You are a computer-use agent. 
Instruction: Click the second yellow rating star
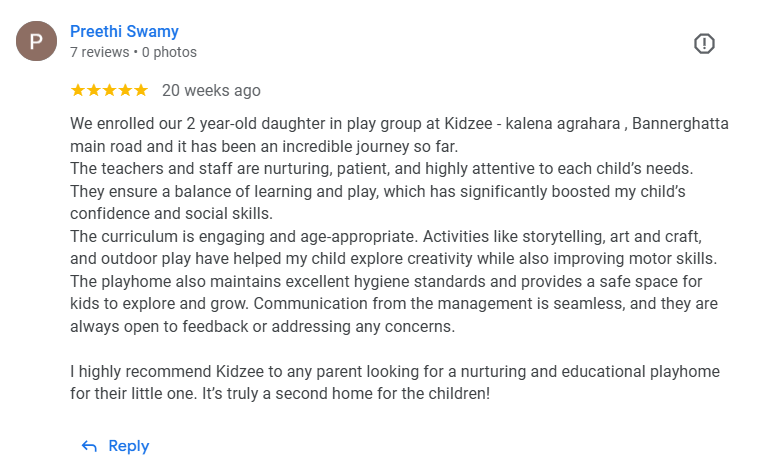pyautogui.click(x=94, y=90)
